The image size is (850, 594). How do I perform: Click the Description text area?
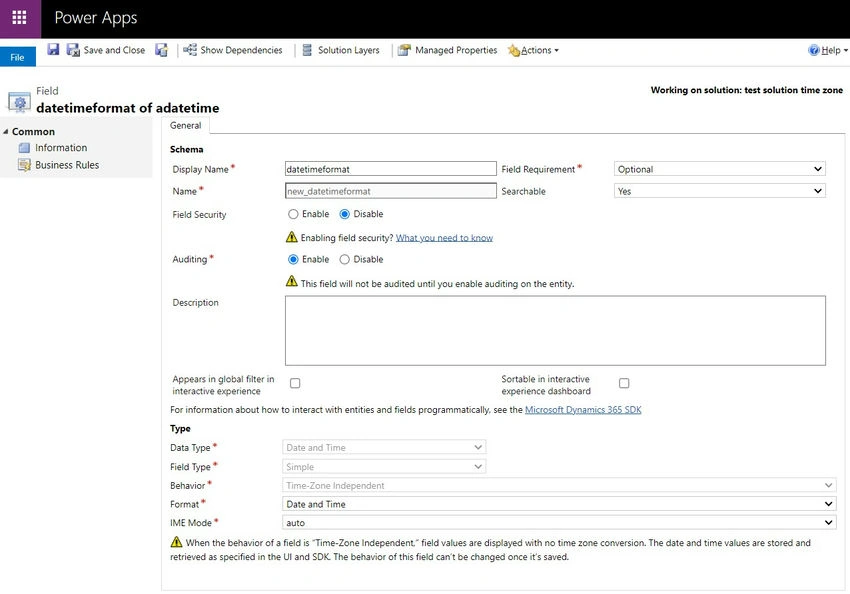click(x=555, y=331)
